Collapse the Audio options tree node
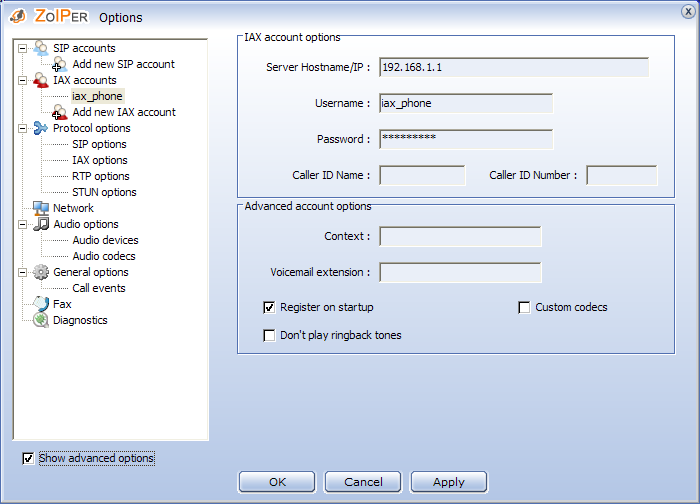 [x=22, y=224]
